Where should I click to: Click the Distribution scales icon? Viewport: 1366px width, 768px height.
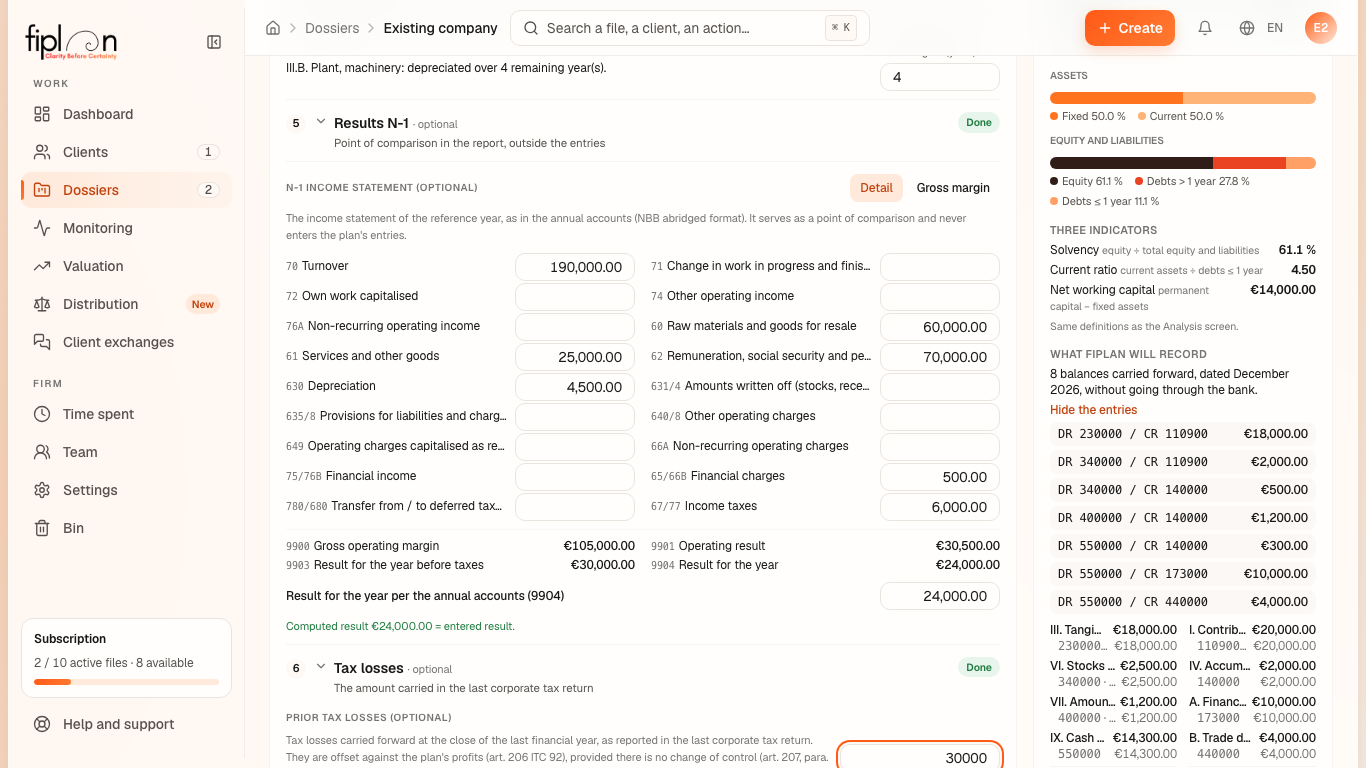point(42,304)
